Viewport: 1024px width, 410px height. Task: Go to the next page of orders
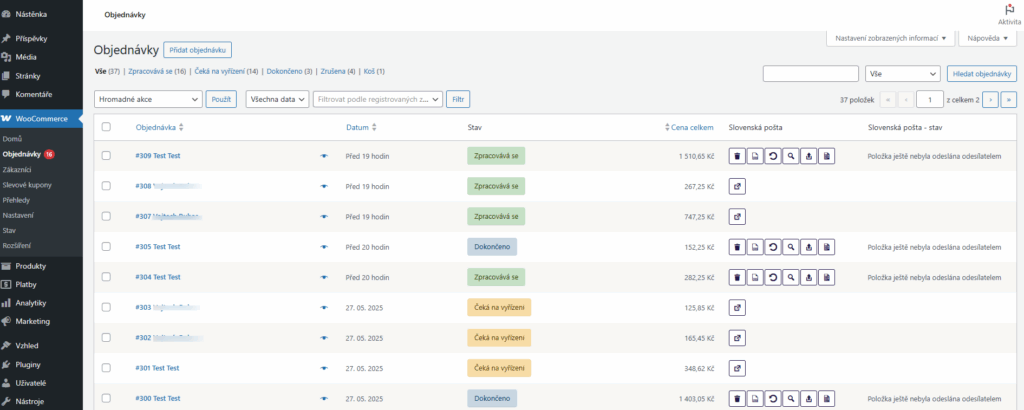pyautogui.click(x=990, y=100)
